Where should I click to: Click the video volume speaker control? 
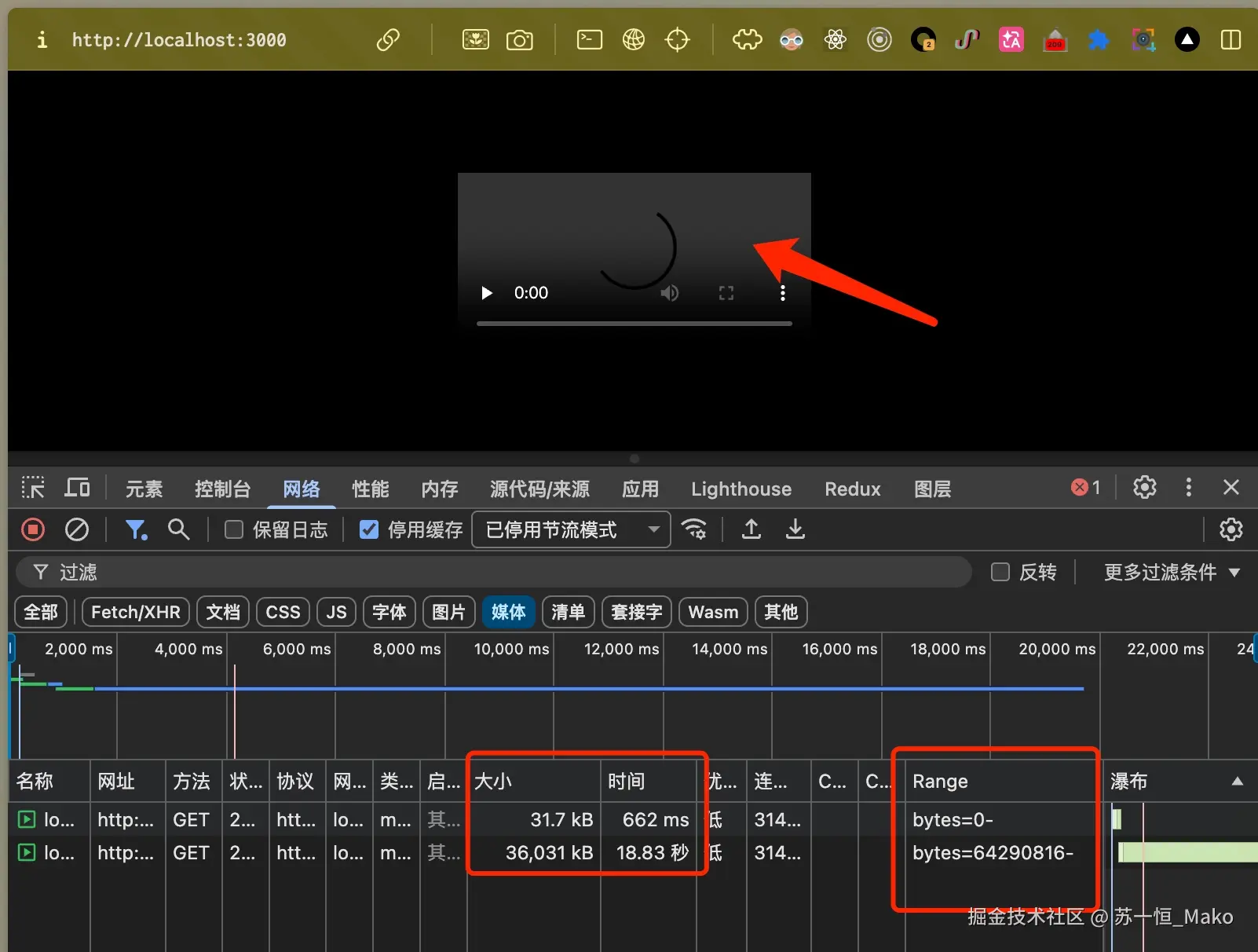(x=669, y=293)
